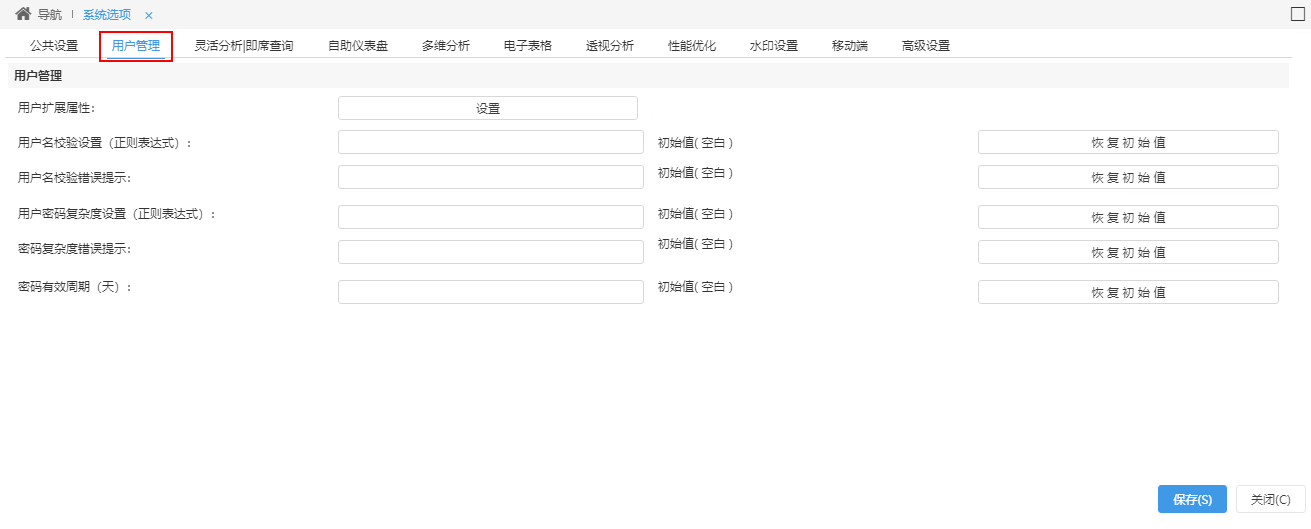
Task: Select the 高级设置 tab
Action: 926,46
